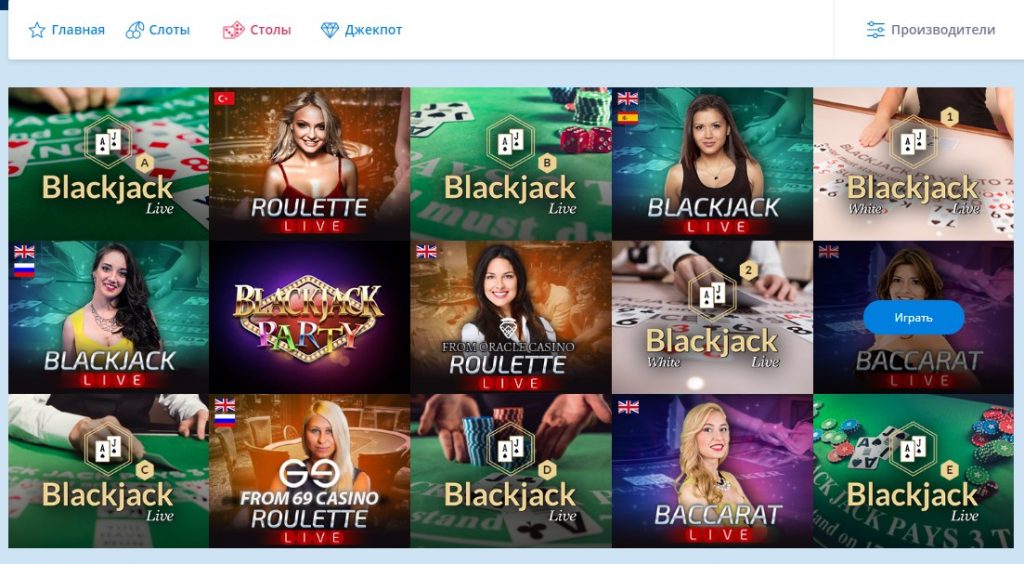This screenshot has width=1024, height=564.
Task: Click the red dice icon for Столы
Action: pos(233,30)
